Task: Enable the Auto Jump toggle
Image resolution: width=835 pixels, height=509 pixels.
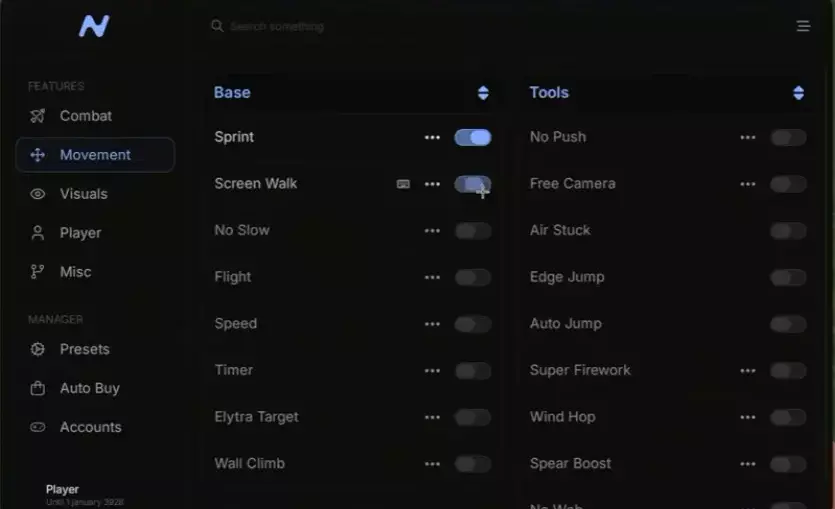Action: (x=788, y=324)
